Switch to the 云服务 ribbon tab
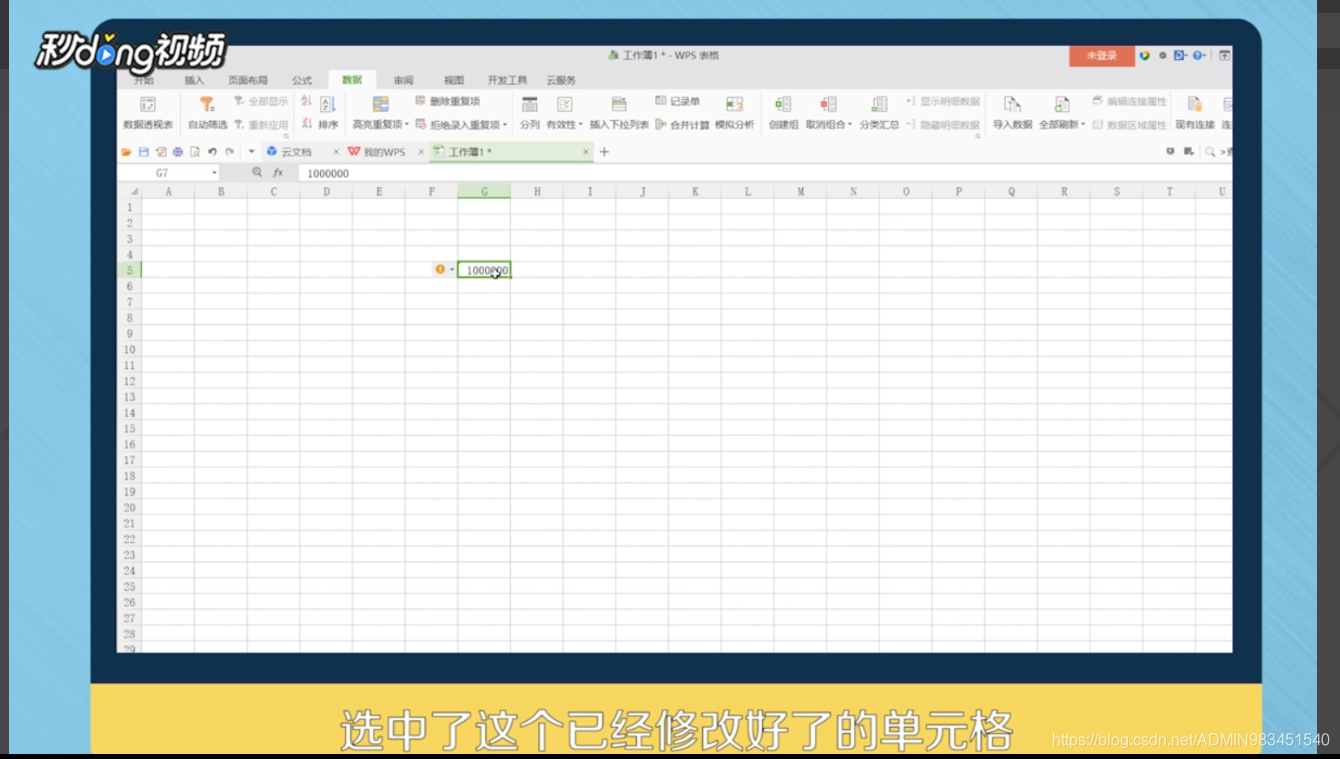This screenshot has height=759, width=1340. pos(561,80)
